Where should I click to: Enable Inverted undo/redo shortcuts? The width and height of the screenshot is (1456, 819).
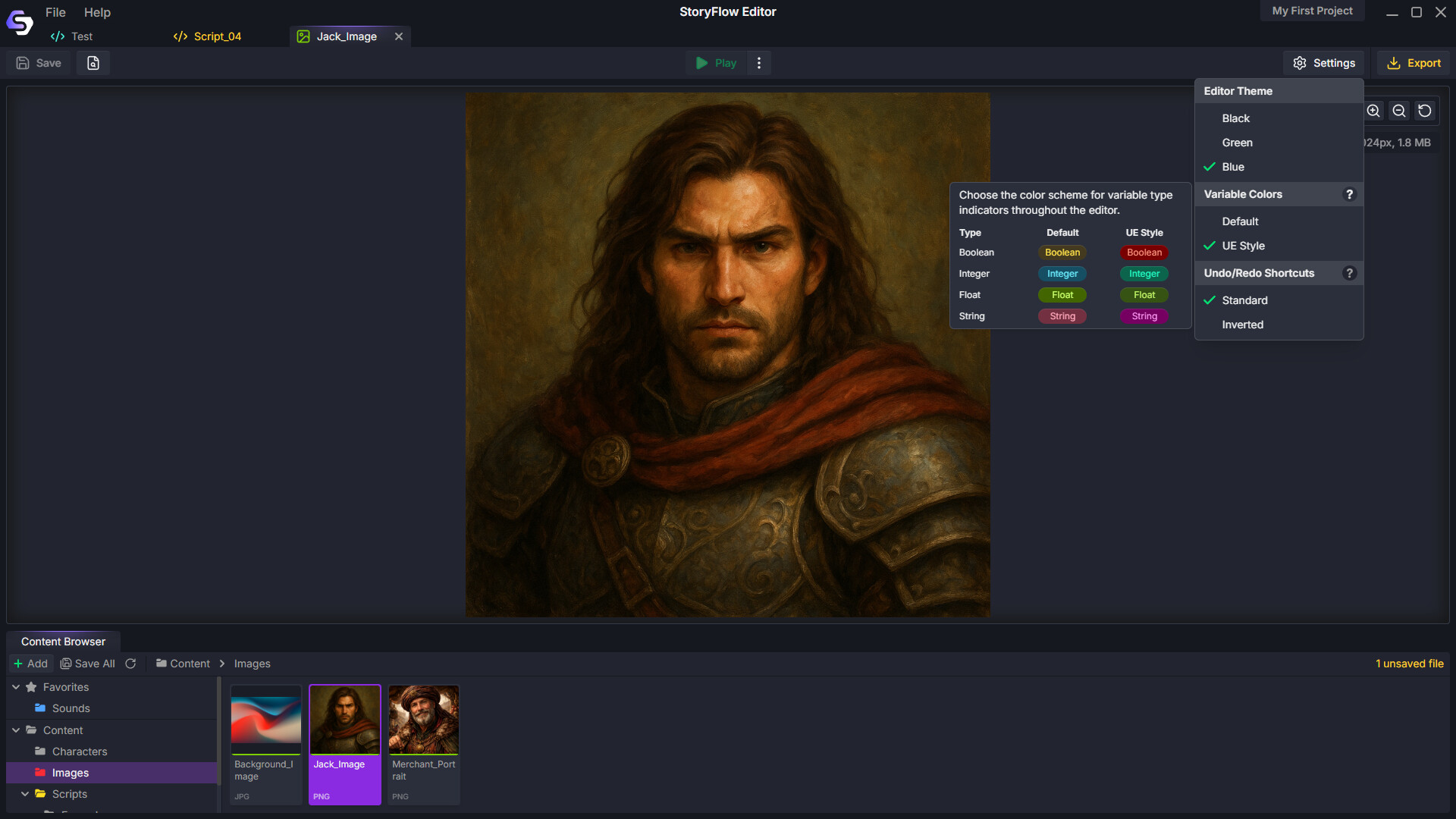coord(1243,325)
